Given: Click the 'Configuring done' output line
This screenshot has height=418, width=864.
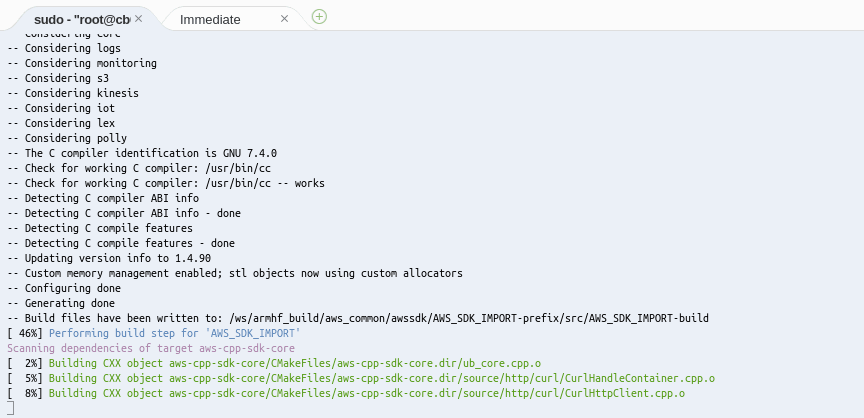Looking at the screenshot, I should [71, 288].
